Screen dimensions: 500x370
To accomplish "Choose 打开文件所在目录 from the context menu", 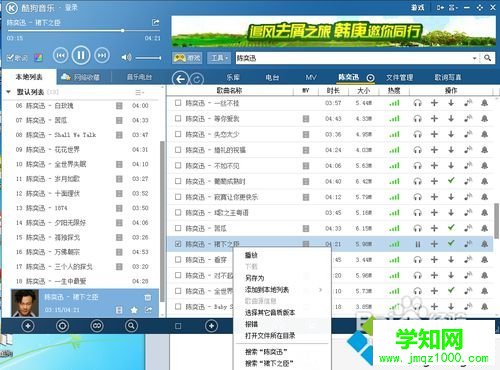I will coord(270,335).
